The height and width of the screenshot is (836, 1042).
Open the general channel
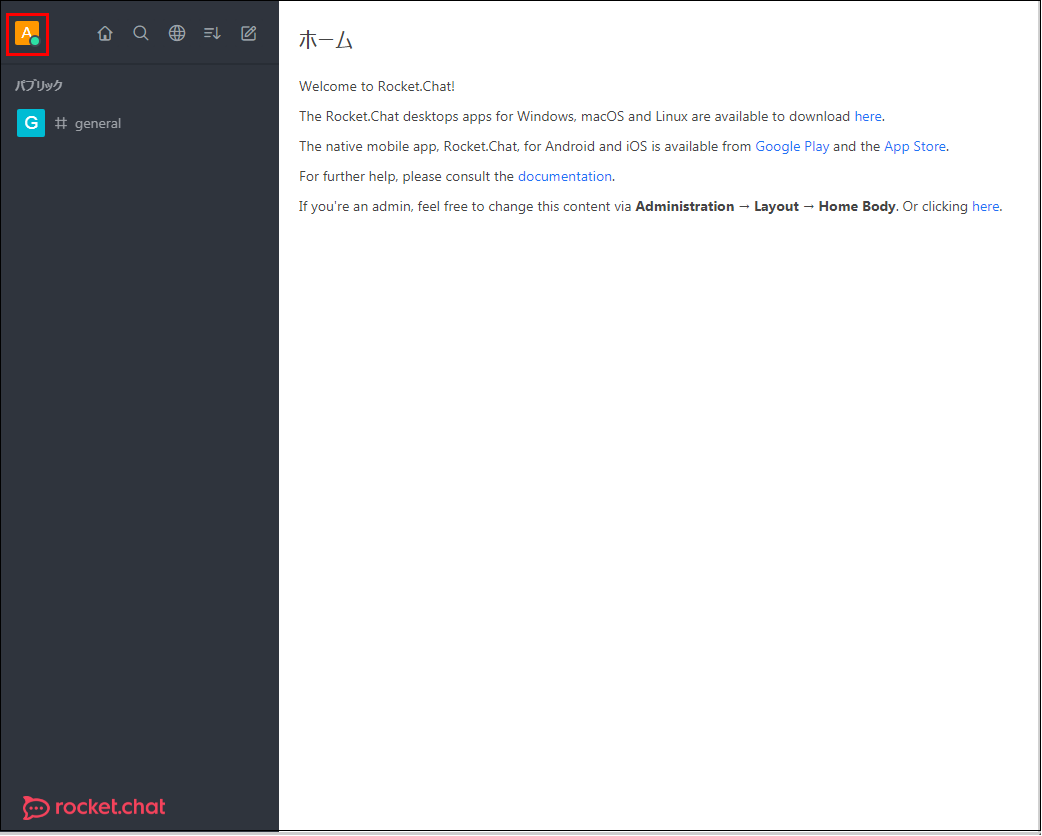(x=140, y=123)
